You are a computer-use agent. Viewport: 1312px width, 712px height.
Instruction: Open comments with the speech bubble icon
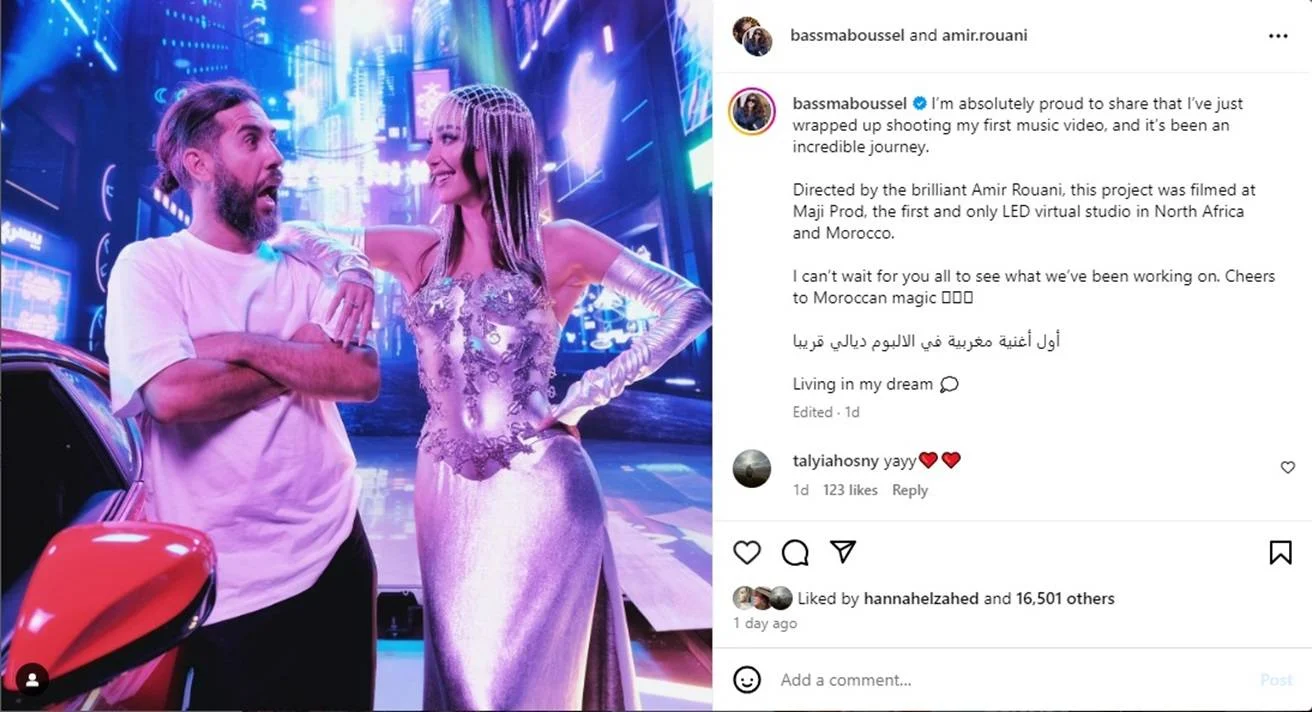coord(795,552)
